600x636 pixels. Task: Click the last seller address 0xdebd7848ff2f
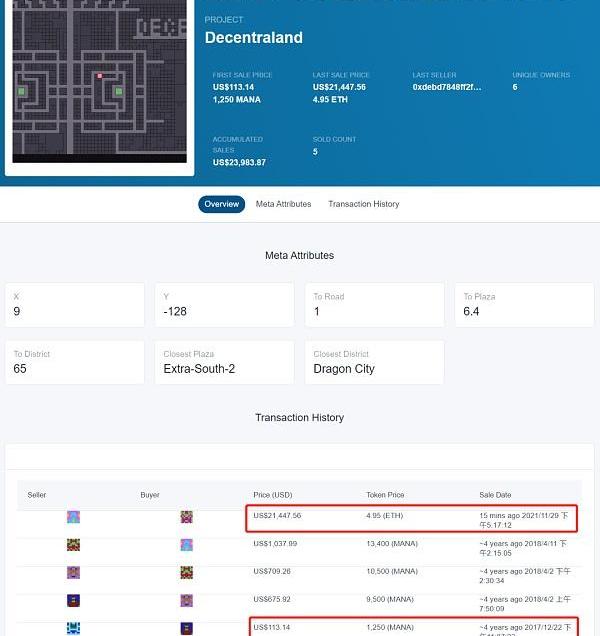click(447, 87)
